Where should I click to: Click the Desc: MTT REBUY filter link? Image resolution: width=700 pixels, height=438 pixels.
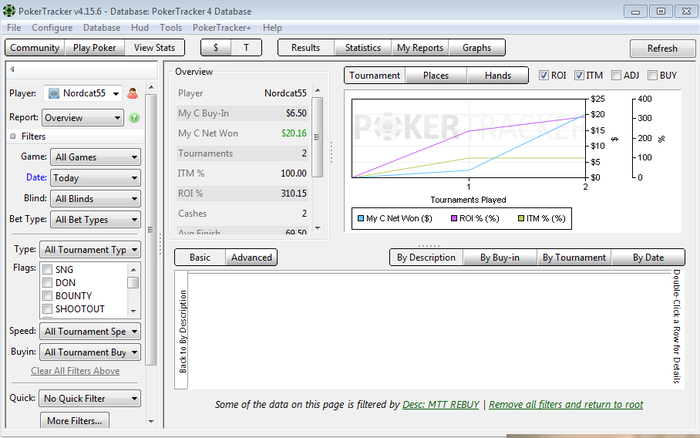coord(441,405)
